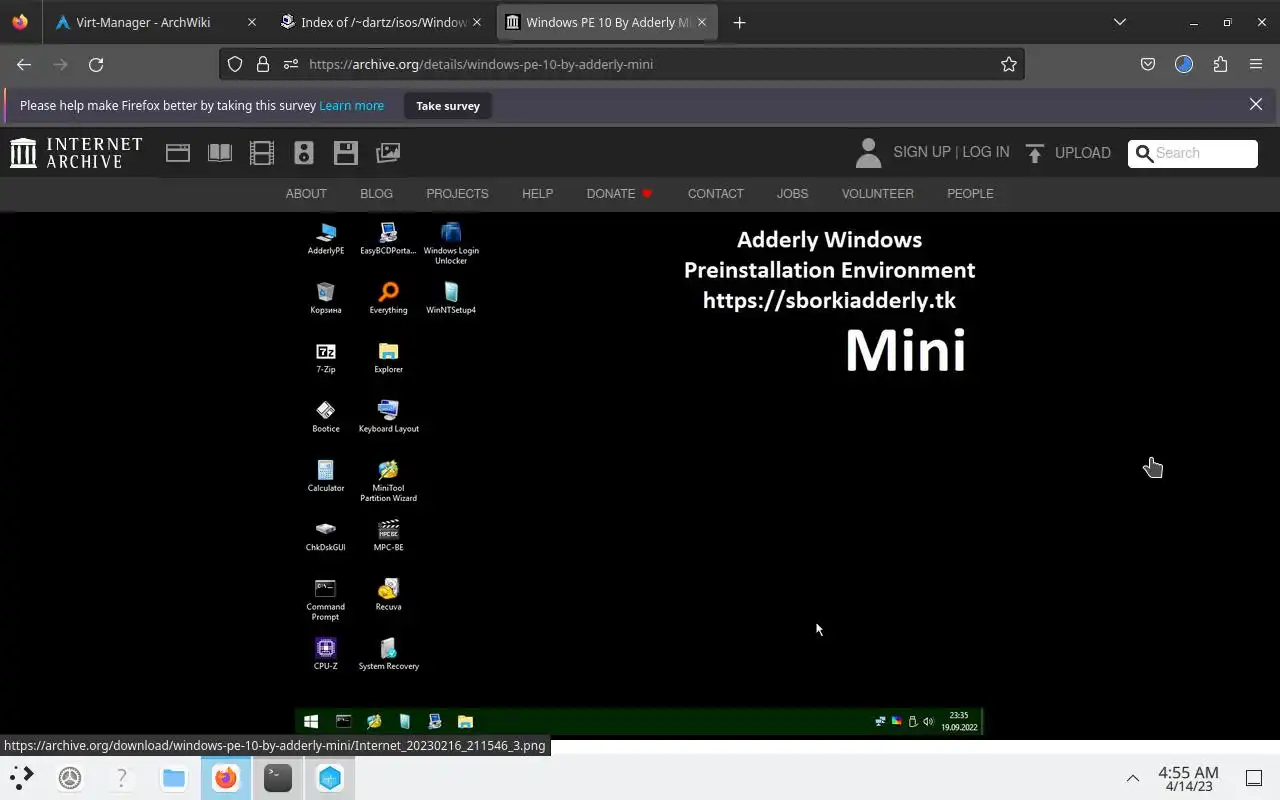The height and width of the screenshot is (800, 1280).
Task: Open the Firefox extensions puzzle icon
Action: [x=1220, y=64]
